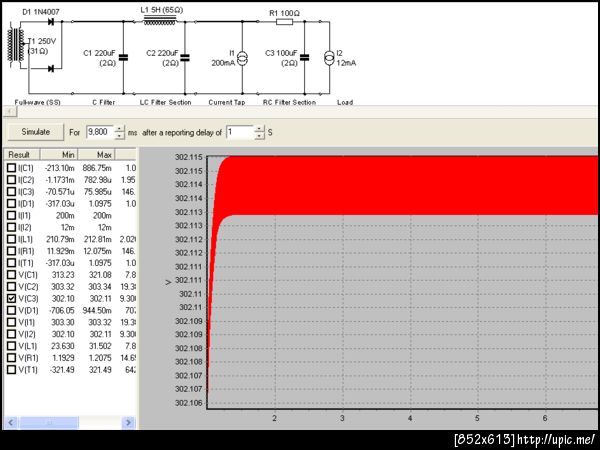Enable the V(I1) result checkbox
Screen dimensions: 600x450
[11, 322]
